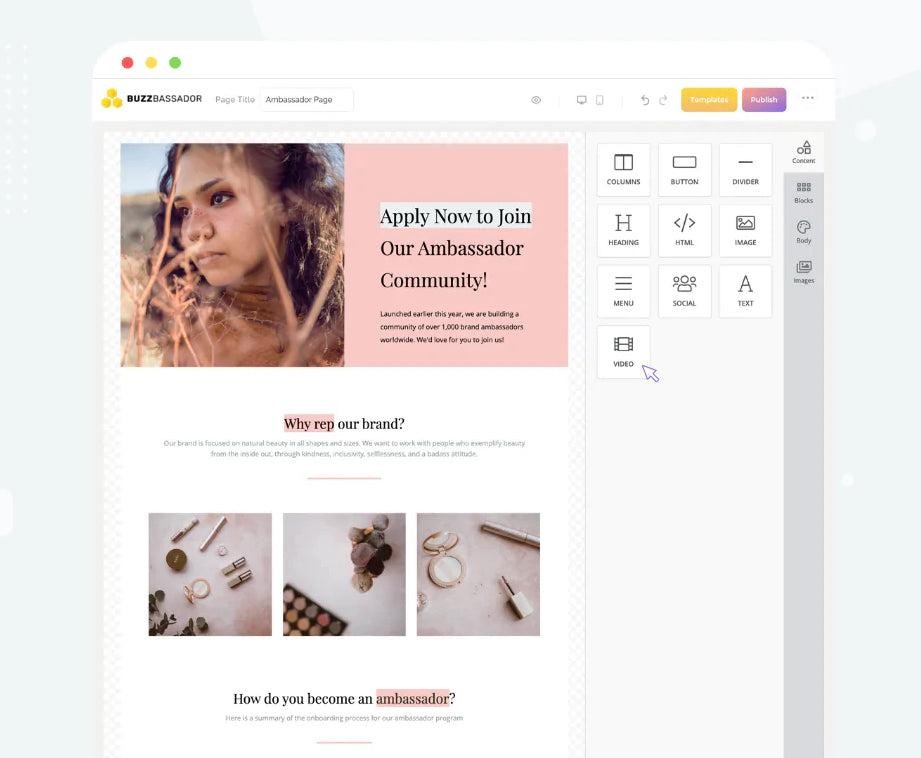Insert a Video content block

(x=623, y=352)
